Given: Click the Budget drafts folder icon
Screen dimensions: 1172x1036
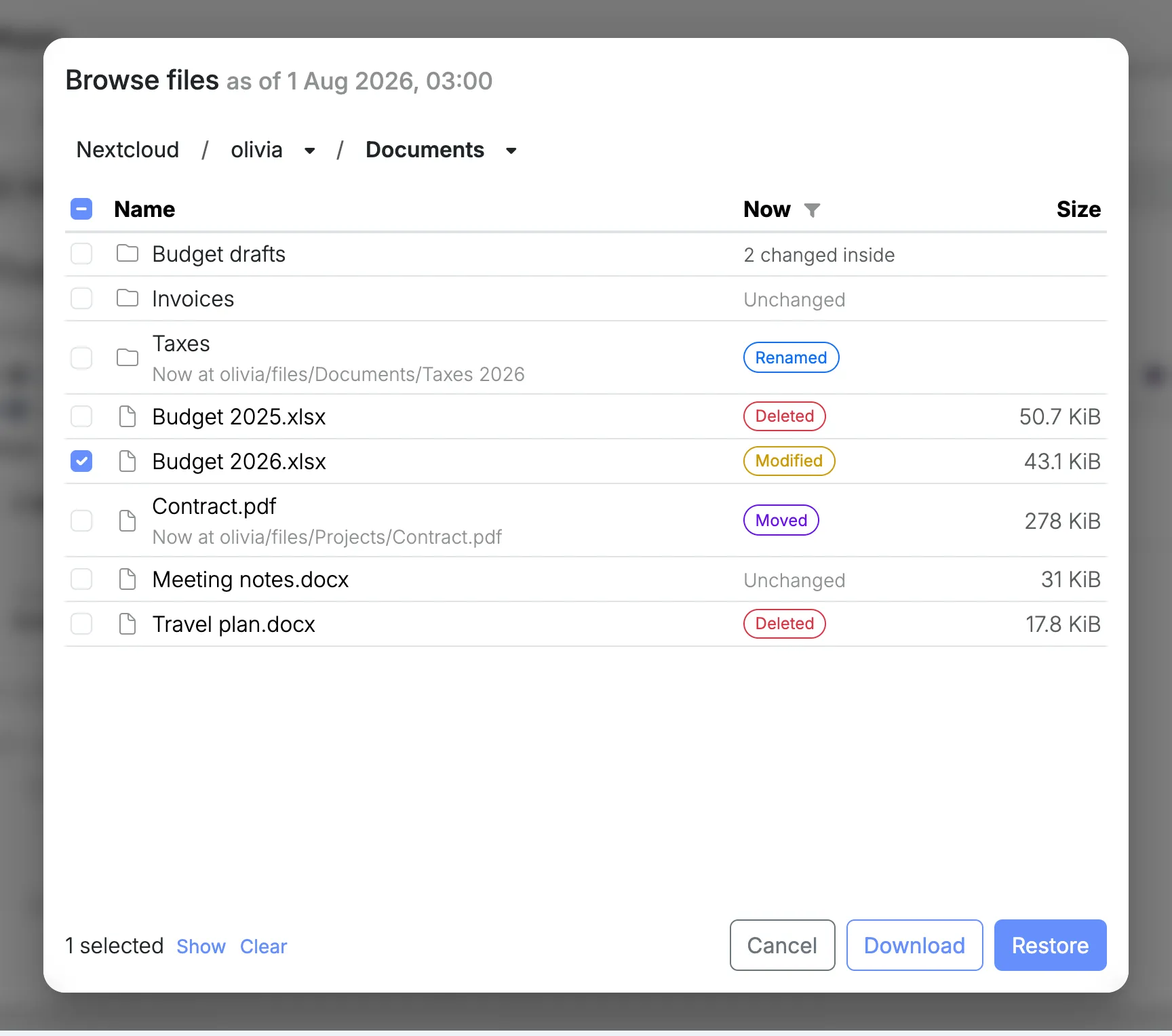Looking at the screenshot, I should coord(128,254).
